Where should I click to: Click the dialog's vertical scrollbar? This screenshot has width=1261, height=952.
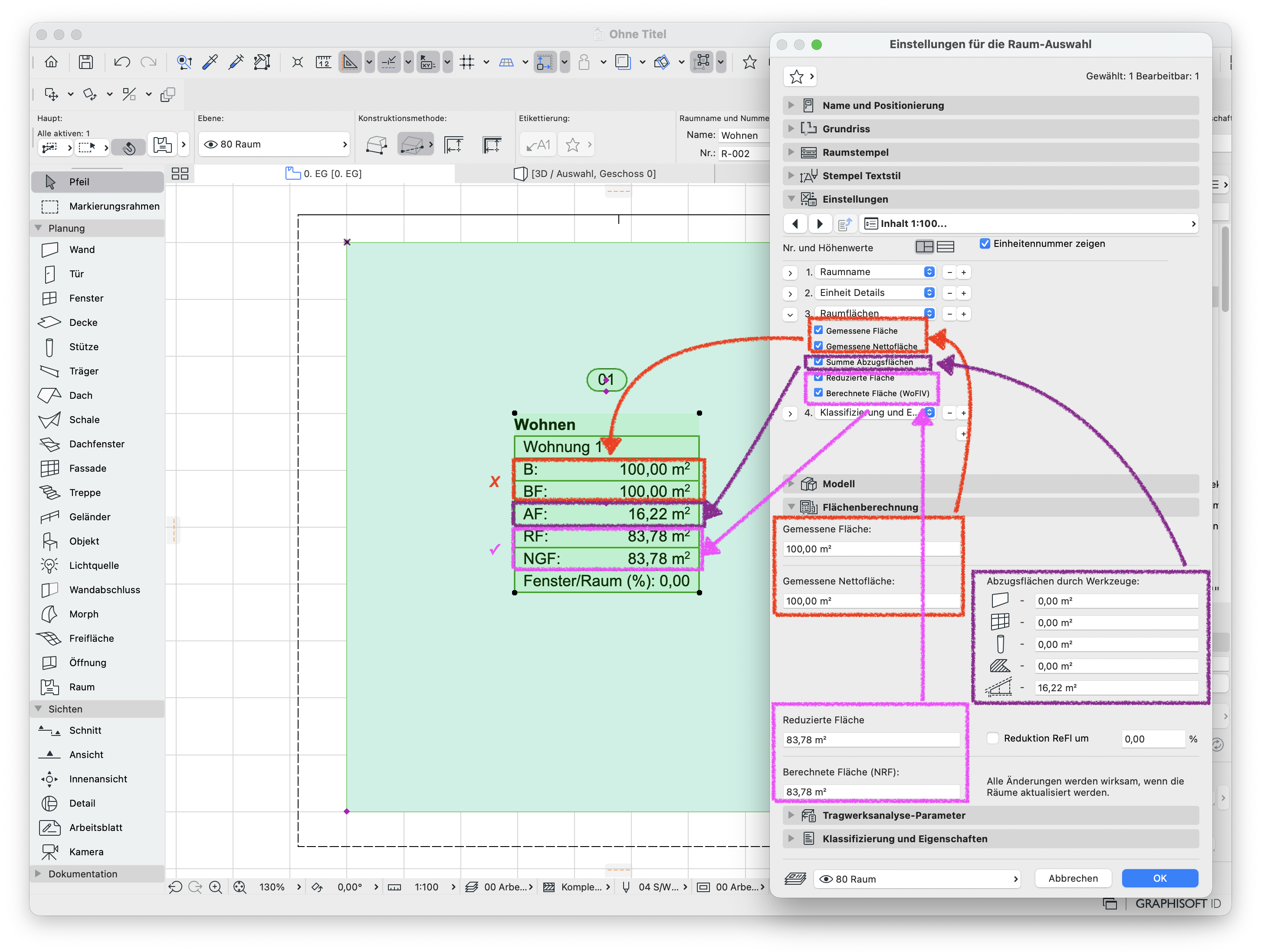pos(1225,269)
